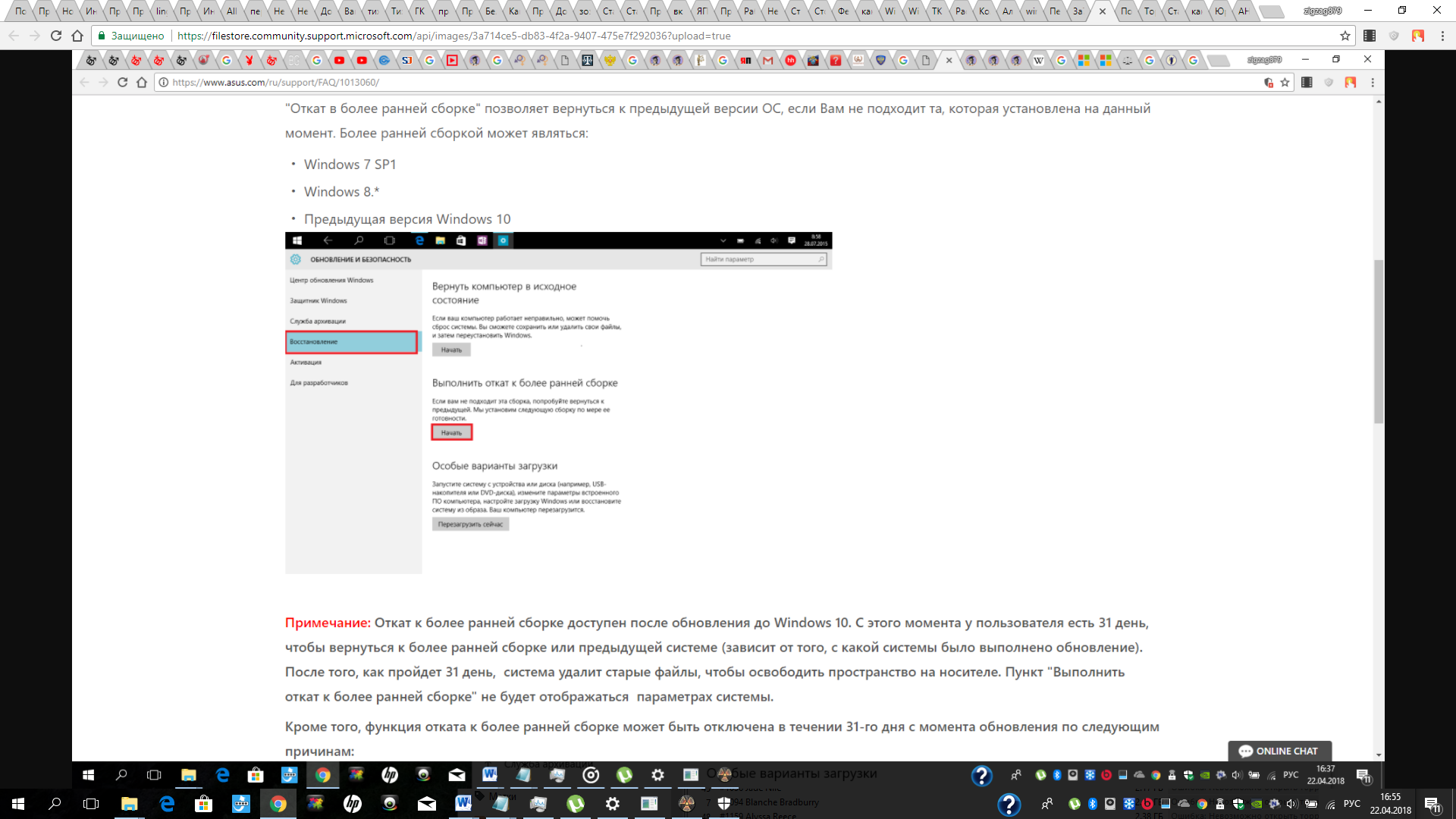The width and height of the screenshot is (1456, 819).
Task: Open Action Center notifications on bottom taskbar
Action: click(x=1432, y=804)
